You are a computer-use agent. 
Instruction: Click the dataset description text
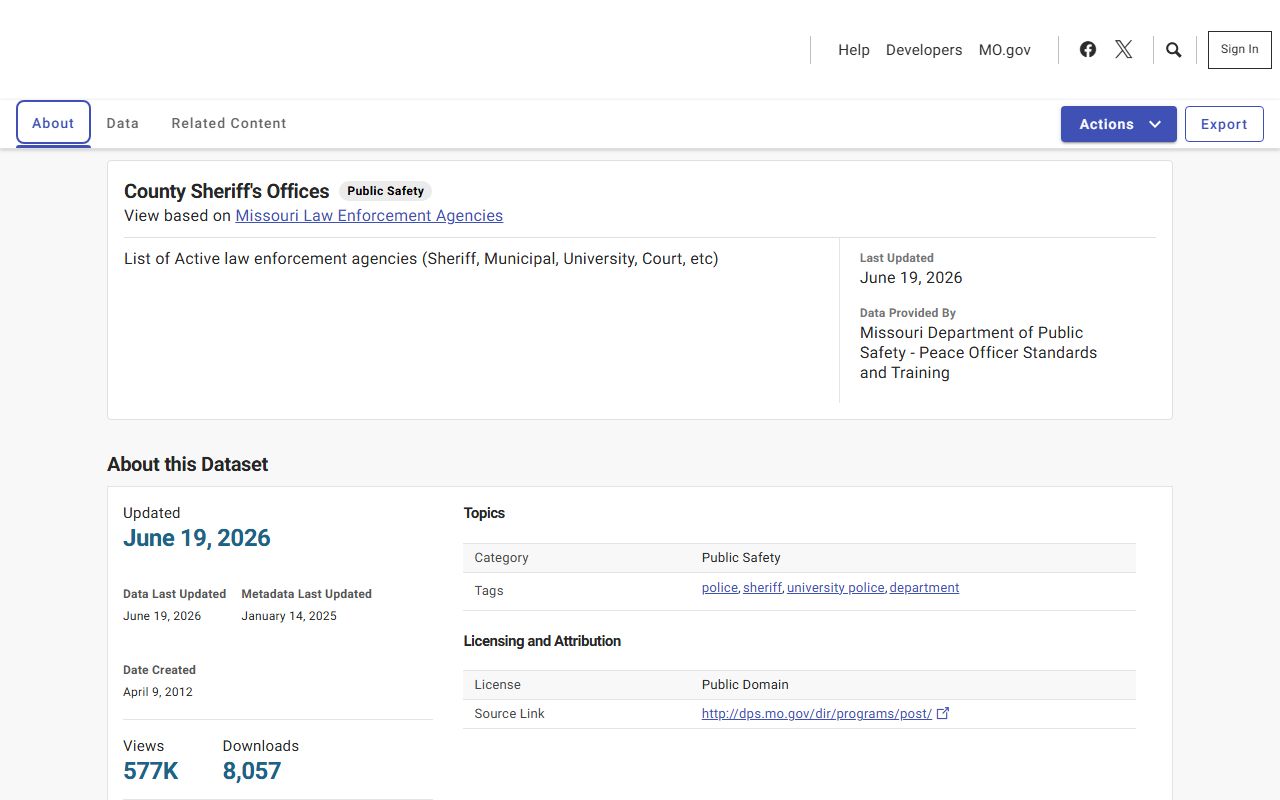coord(421,259)
